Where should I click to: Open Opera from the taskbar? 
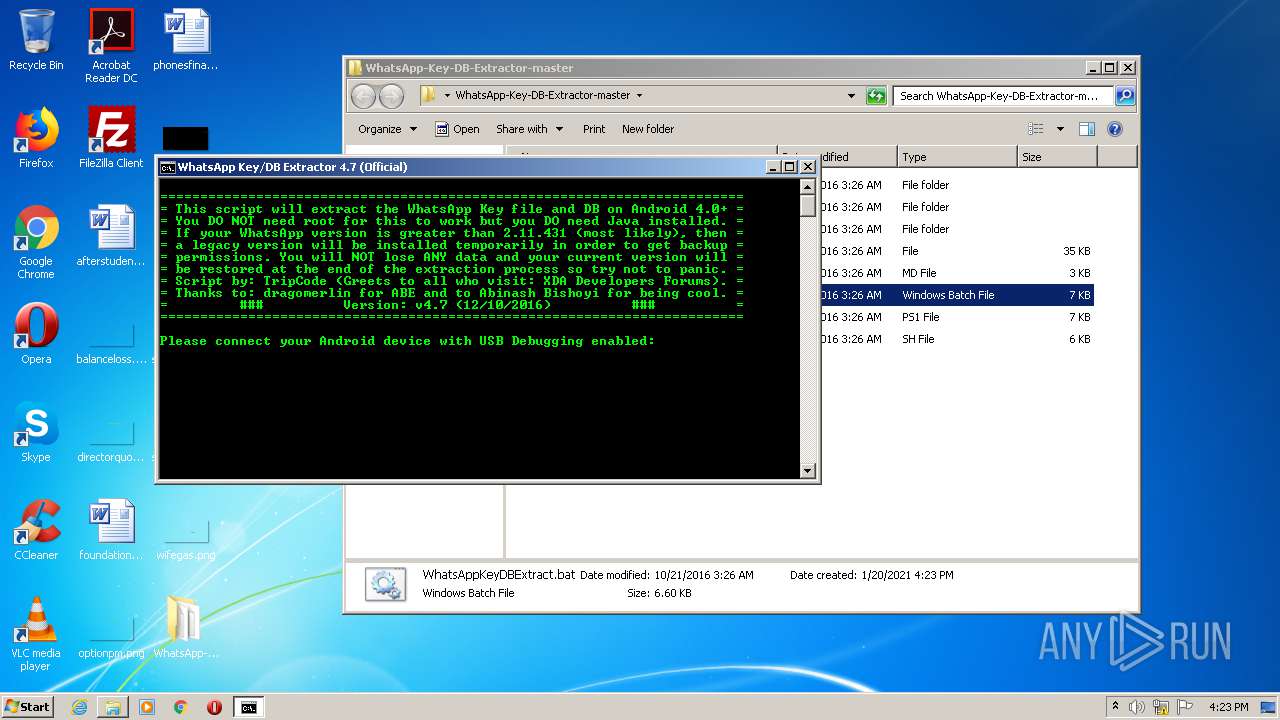214,707
